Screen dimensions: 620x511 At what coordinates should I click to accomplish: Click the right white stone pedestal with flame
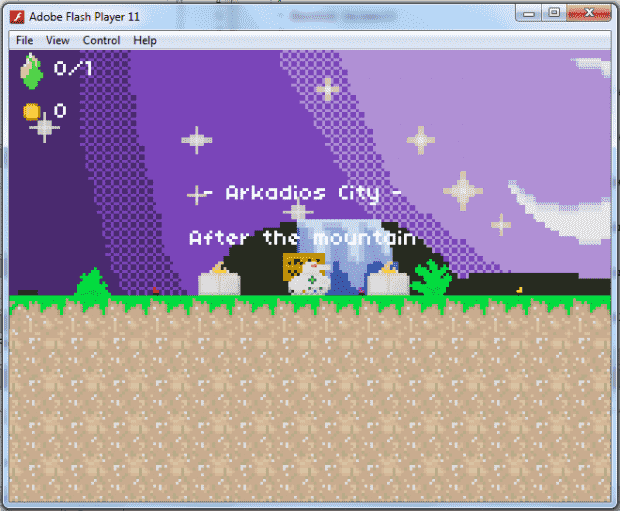387,280
